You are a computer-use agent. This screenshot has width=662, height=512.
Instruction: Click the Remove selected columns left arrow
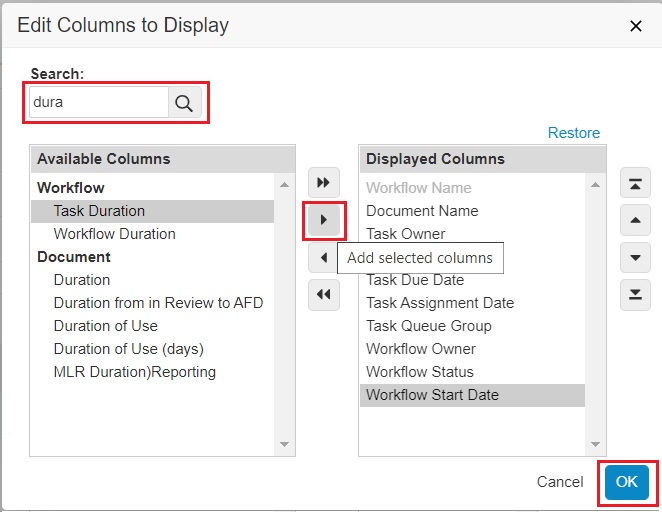pyautogui.click(x=323, y=258)
